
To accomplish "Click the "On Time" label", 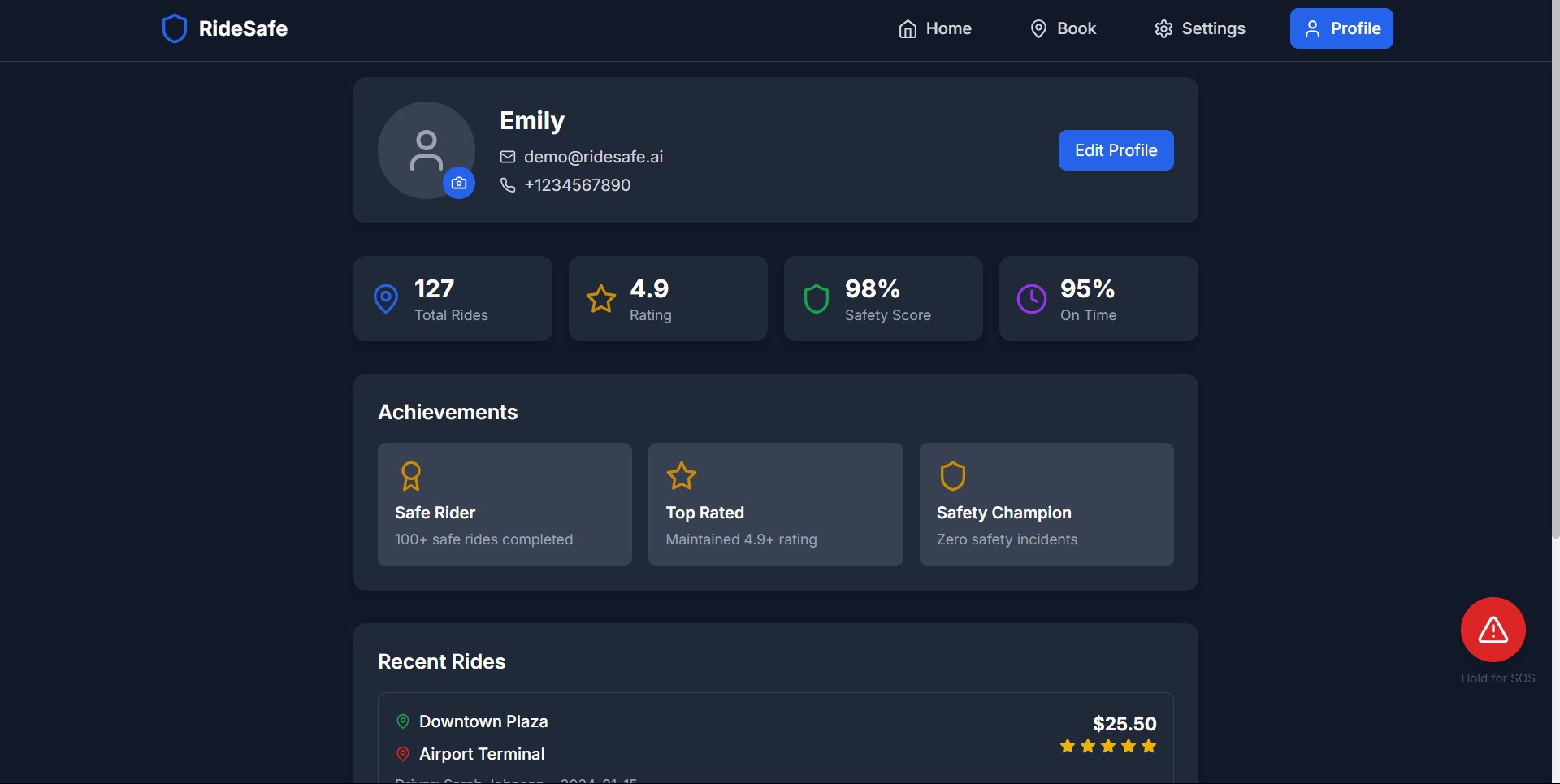I will click(x=1088, y=315).
